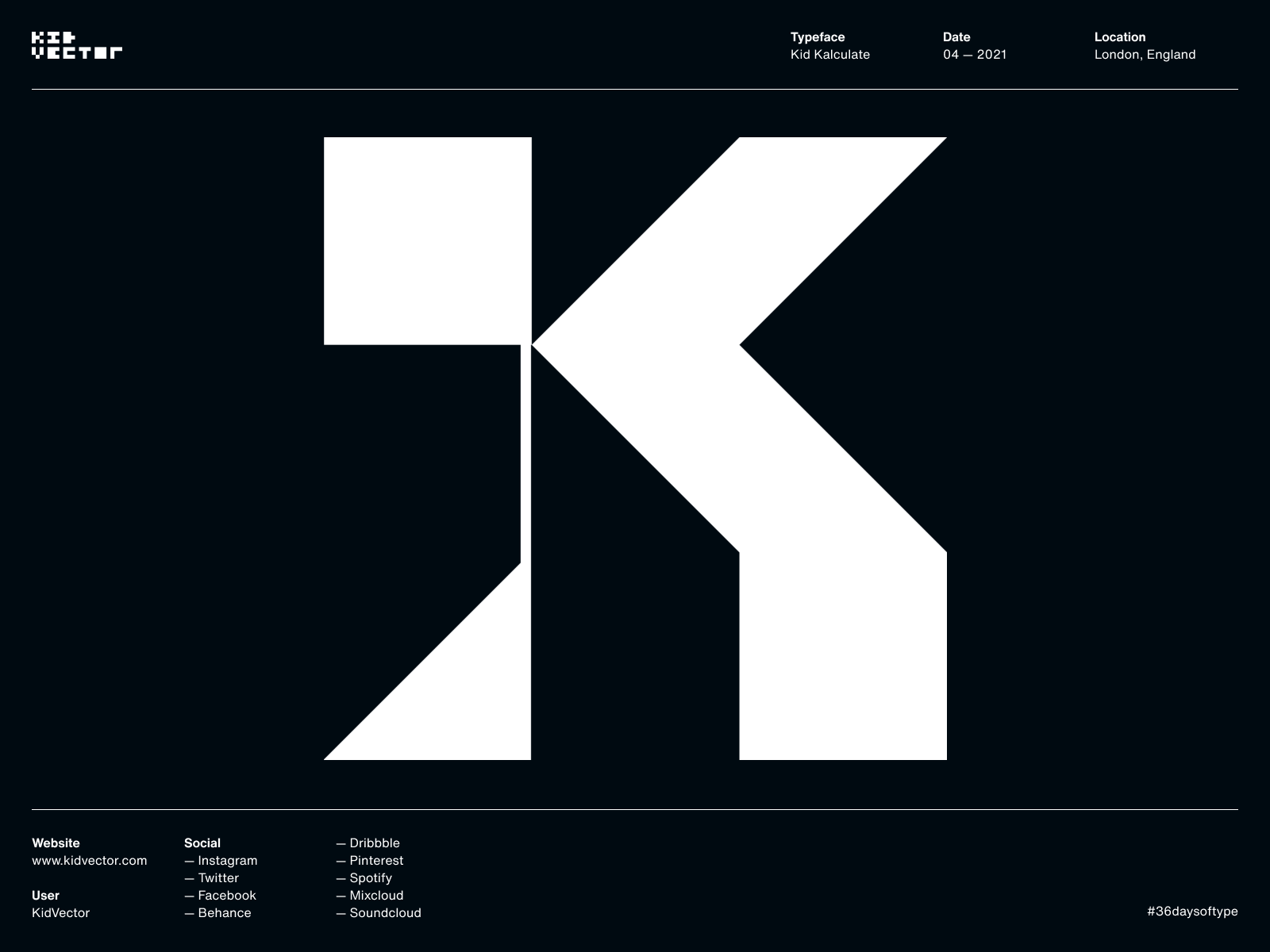Click the Location heading
This screenshot has width=1270, height=952.
1119,36
